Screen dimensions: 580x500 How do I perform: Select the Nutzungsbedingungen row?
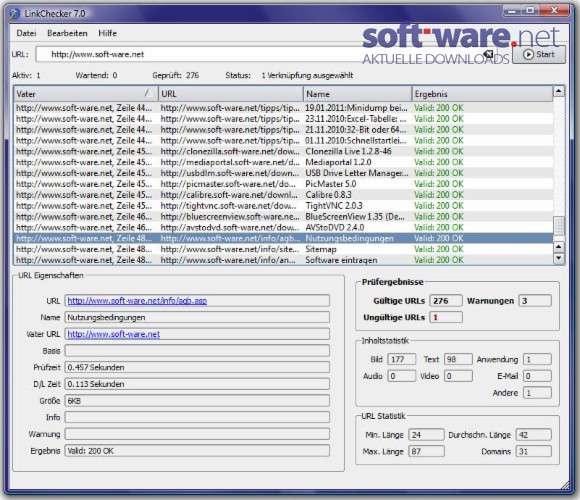coord(284,238)
